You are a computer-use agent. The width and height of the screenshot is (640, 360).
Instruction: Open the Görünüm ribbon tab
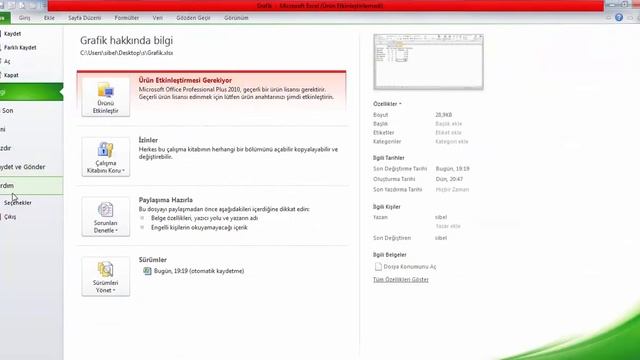click(236, 18)
